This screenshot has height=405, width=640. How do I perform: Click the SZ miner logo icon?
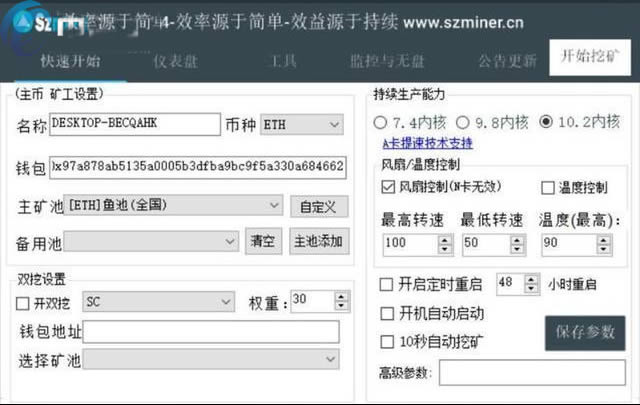pos(24,21)
